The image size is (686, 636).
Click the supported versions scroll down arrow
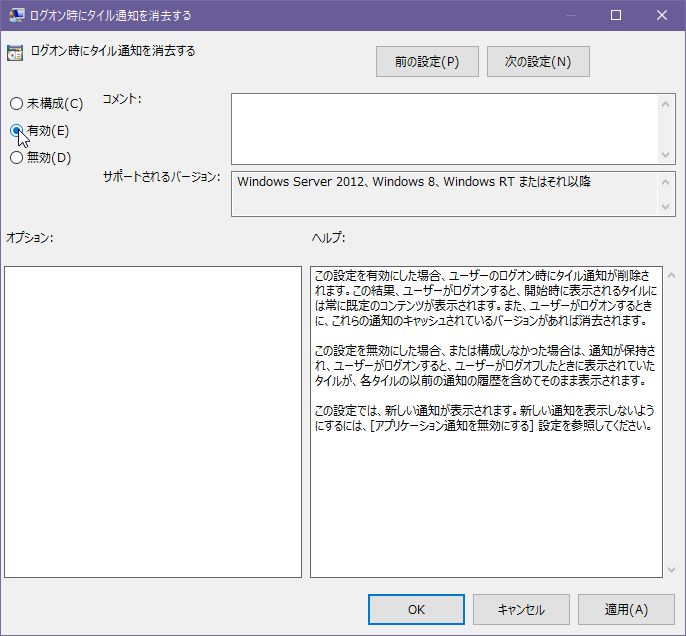[665, 206]
